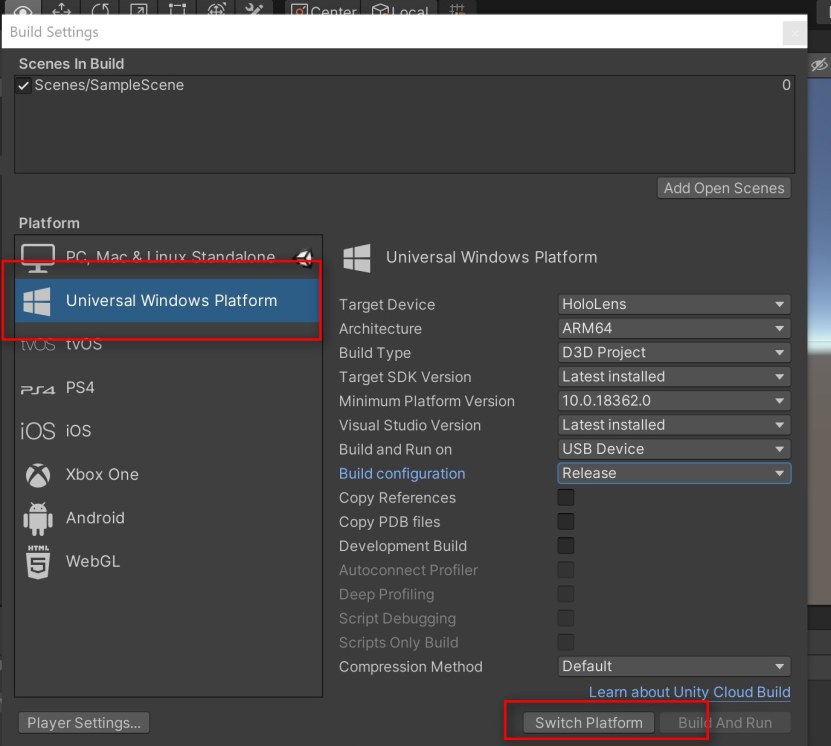Open the Minimum Platform Version dropdown
This screenshot has height=746, width=831.
point(674,401)
